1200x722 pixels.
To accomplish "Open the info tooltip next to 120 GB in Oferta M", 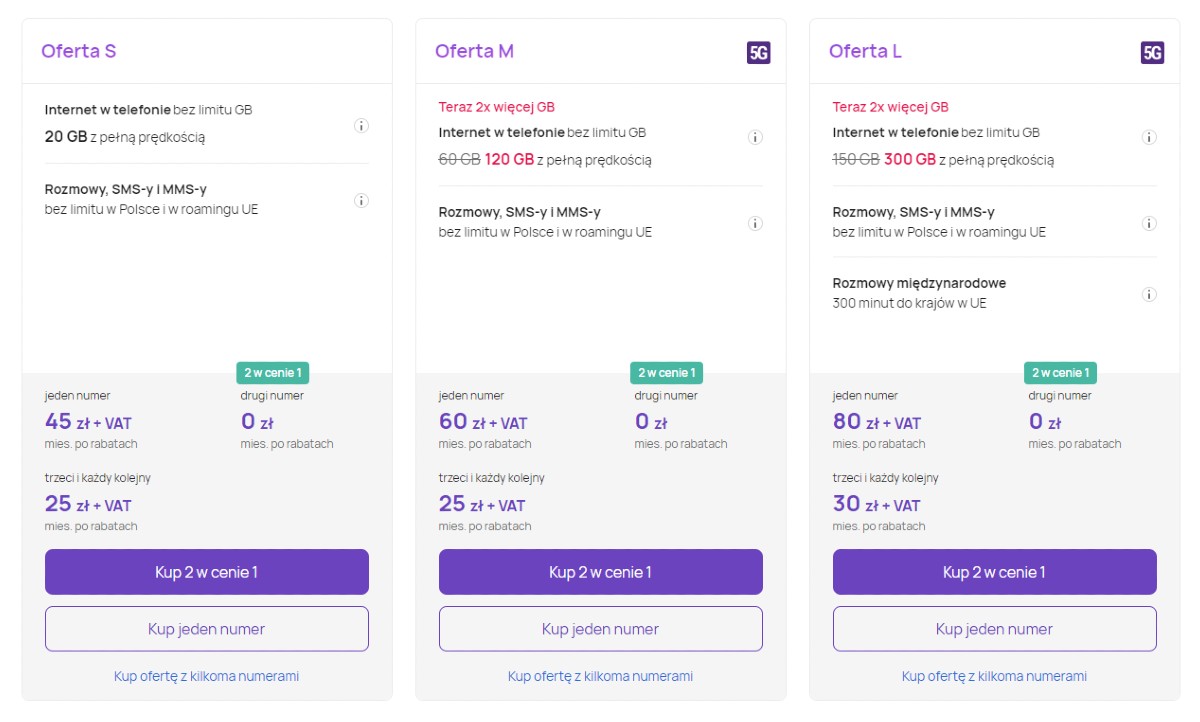I will point(755,137).
